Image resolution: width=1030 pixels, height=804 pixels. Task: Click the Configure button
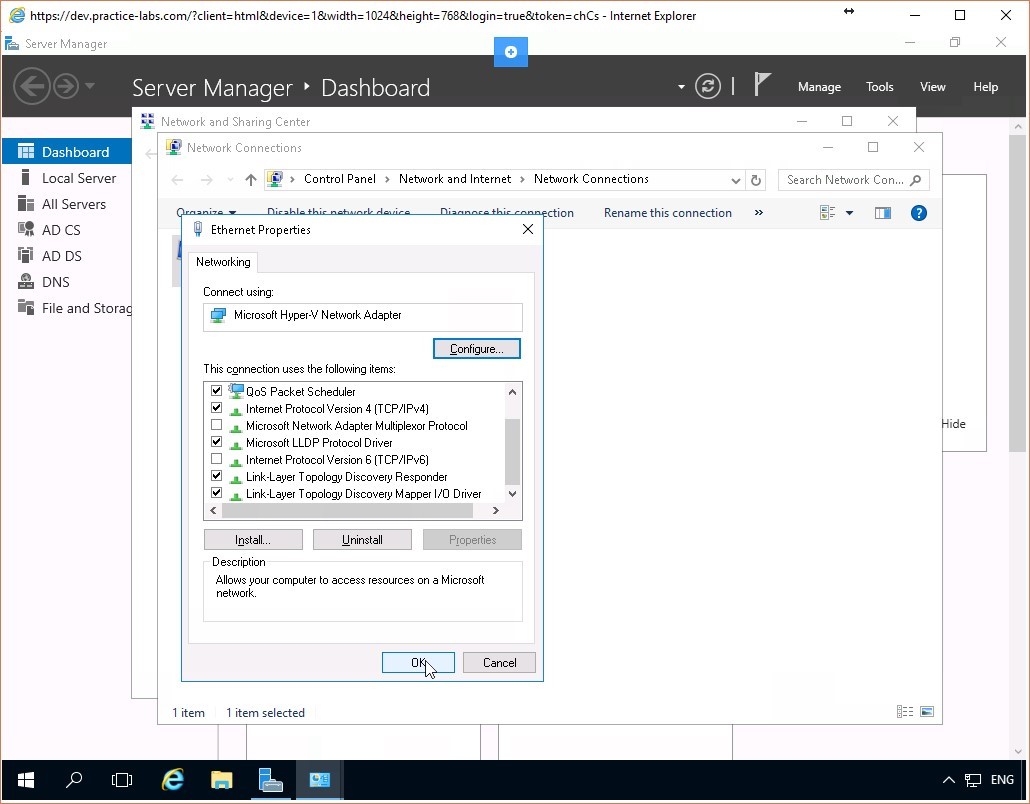coord(476,349)
